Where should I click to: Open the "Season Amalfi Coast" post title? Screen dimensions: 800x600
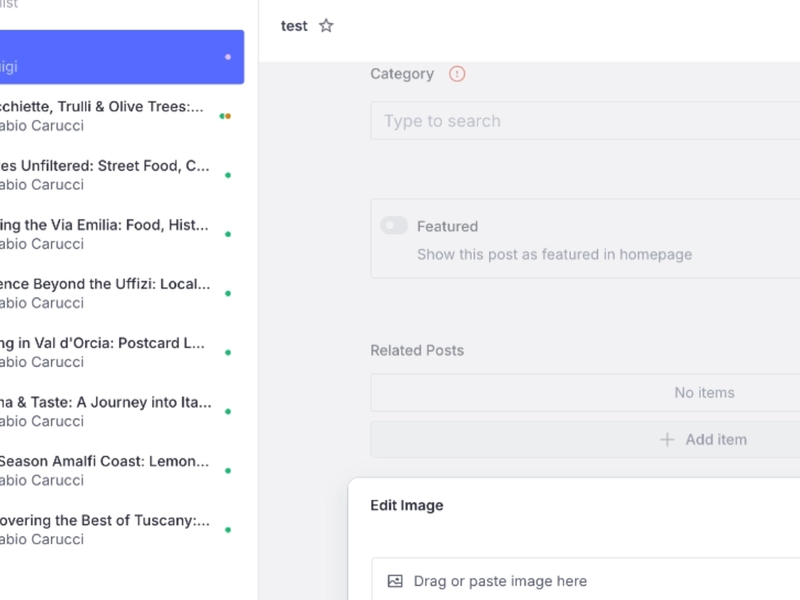[x=104, y=461]
